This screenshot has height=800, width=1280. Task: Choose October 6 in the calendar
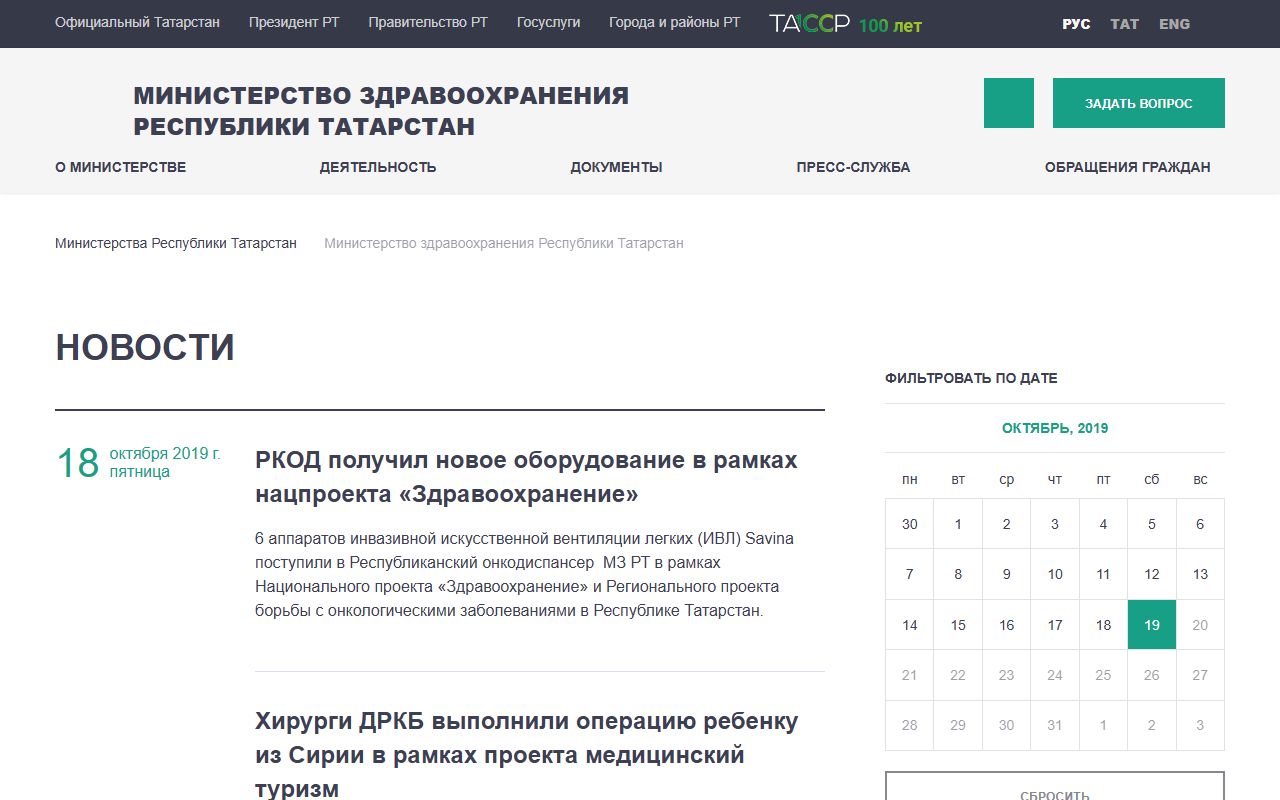click(1200, 524)
